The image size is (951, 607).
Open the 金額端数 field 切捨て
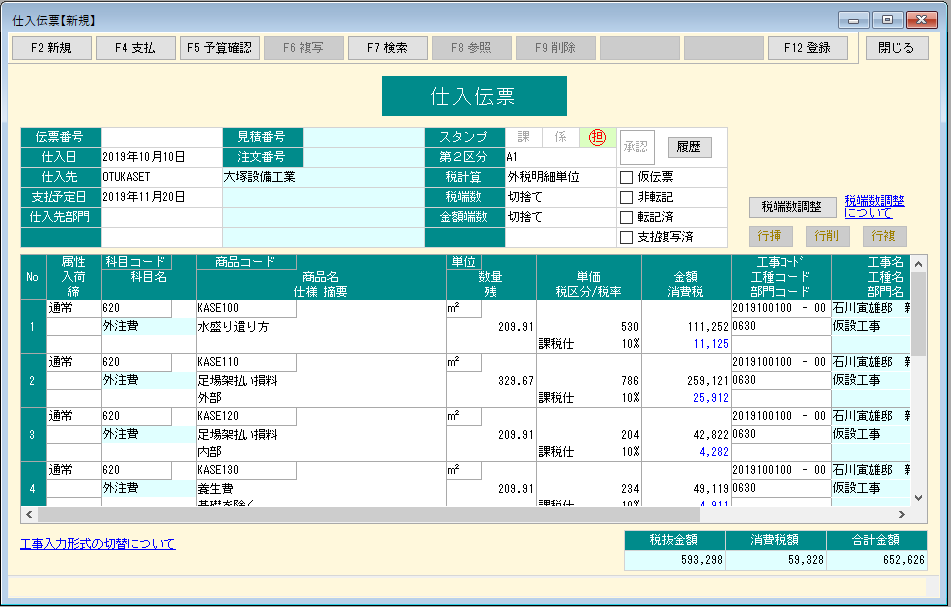(560, 217)
